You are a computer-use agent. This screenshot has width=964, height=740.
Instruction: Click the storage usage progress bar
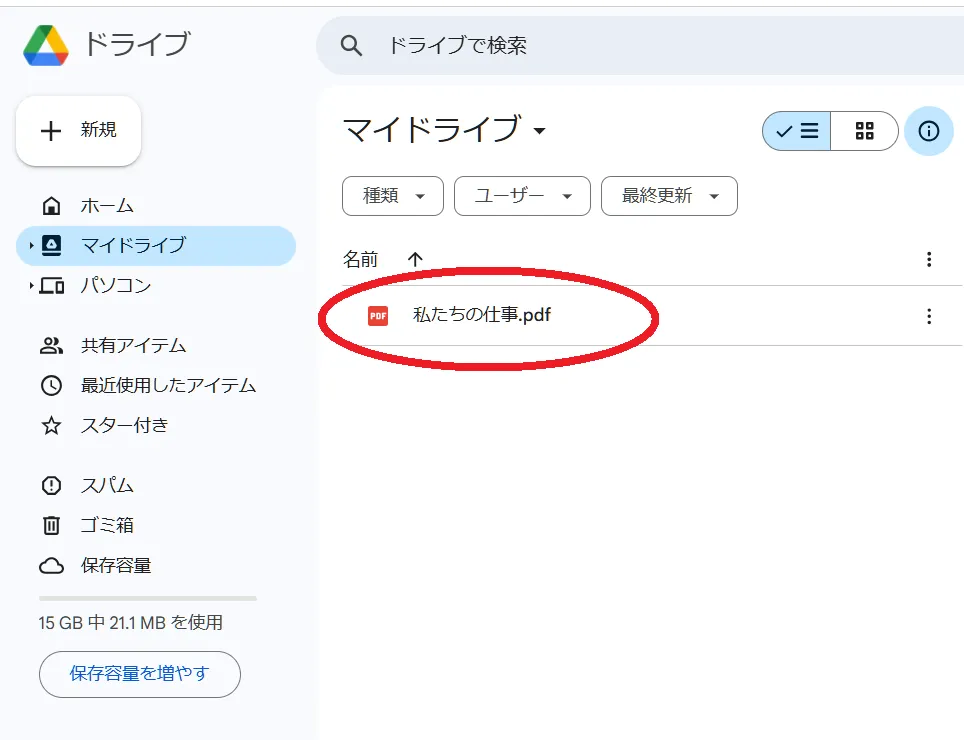pos(147,598)
